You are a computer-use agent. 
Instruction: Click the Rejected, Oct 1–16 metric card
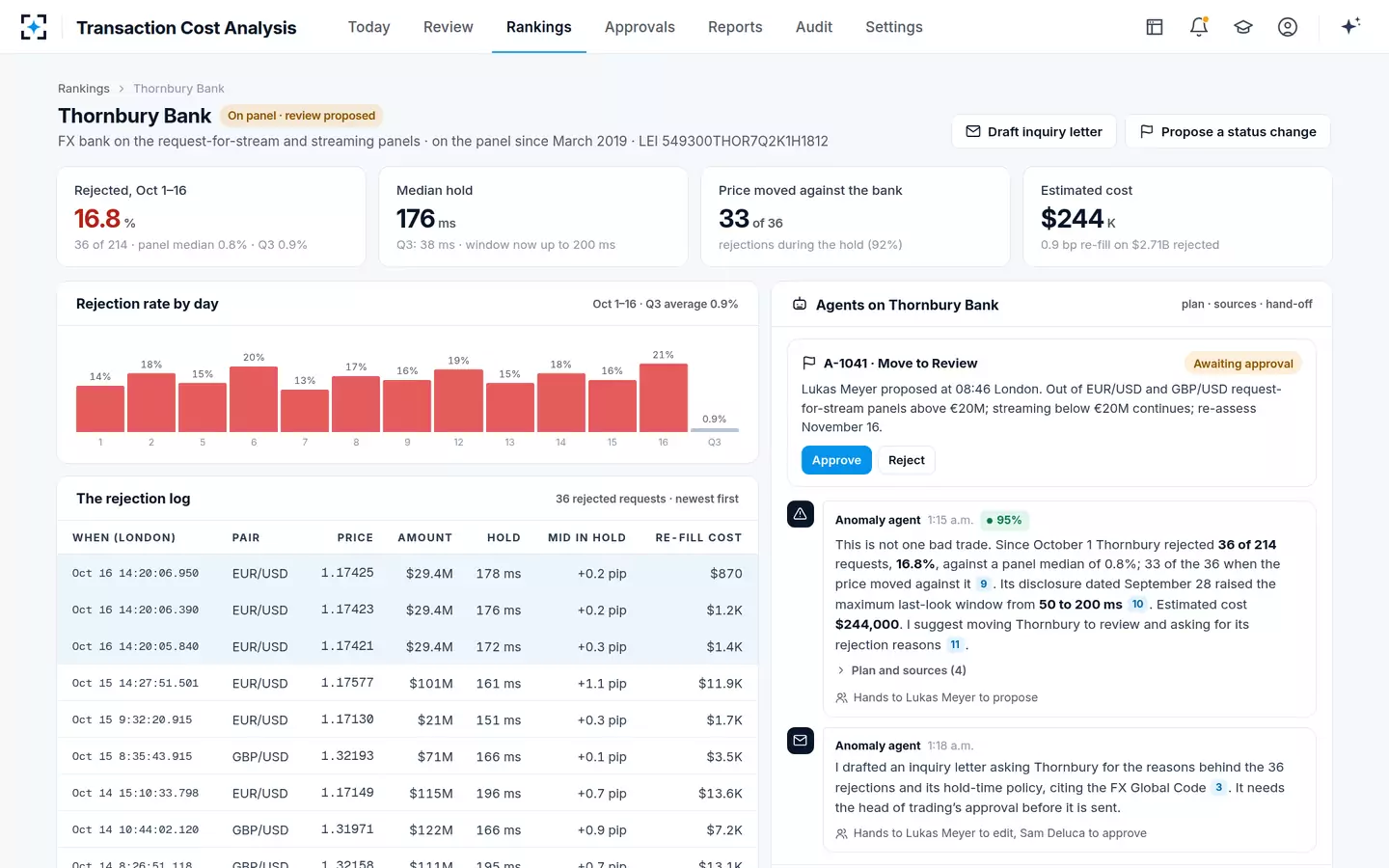211,217
